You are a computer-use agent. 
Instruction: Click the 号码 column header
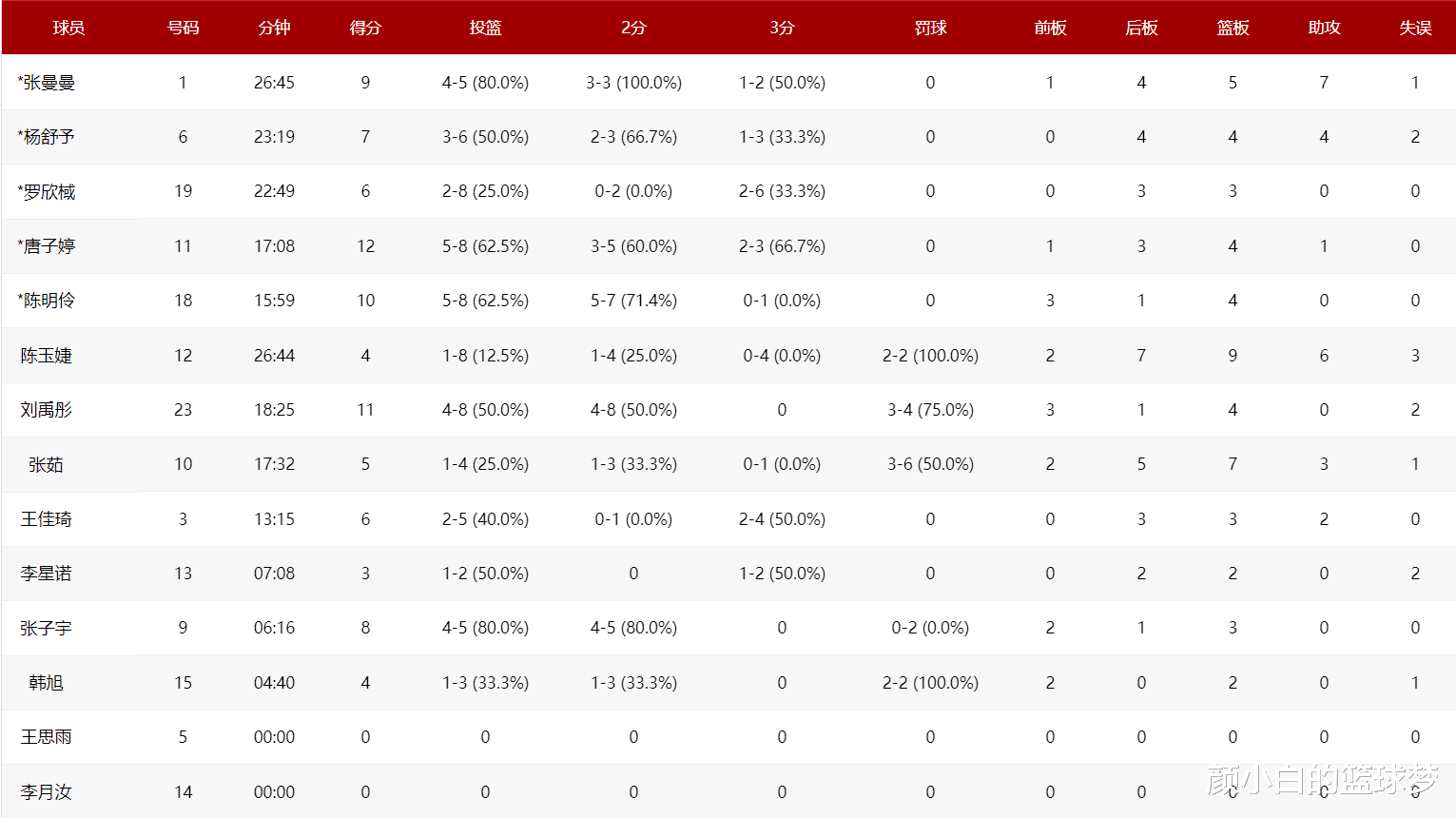point(183,28)
